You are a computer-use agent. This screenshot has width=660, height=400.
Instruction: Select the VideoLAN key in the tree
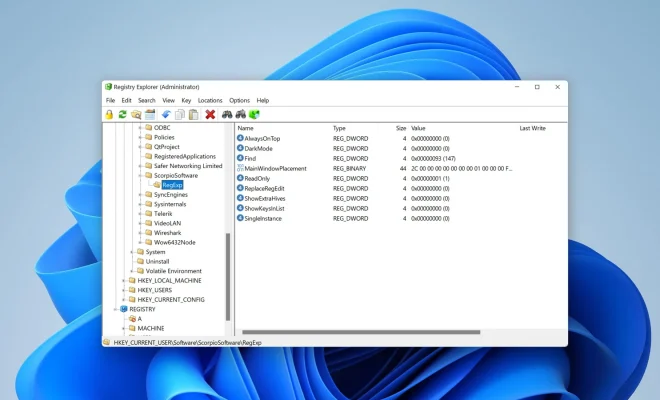167,223
